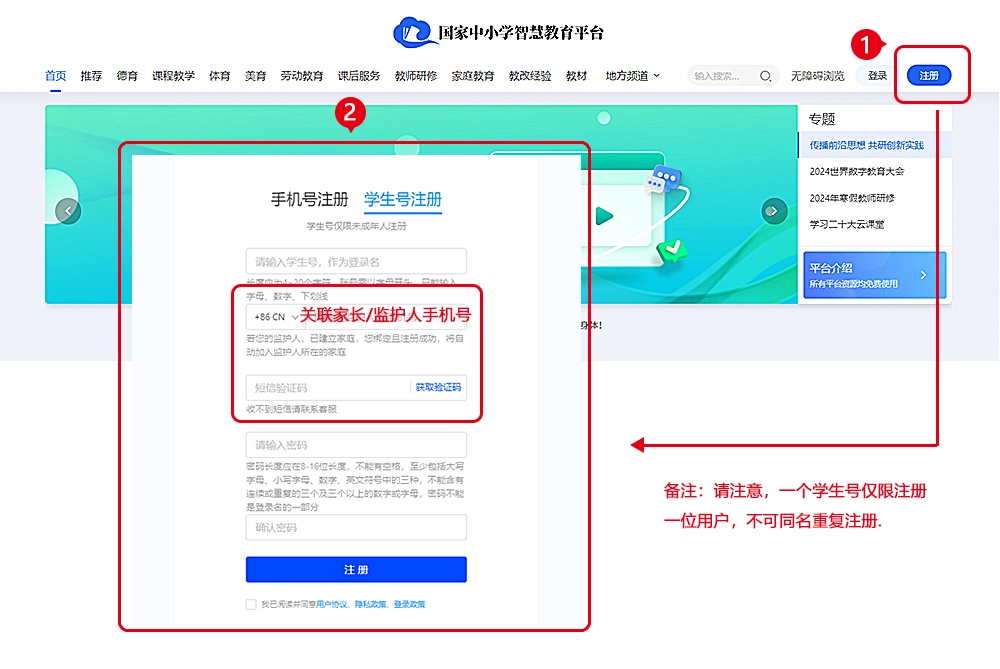Click the left carousel arrow on the banner
This screenshot has width=1000, height=669.
click(x=68, y=210)
